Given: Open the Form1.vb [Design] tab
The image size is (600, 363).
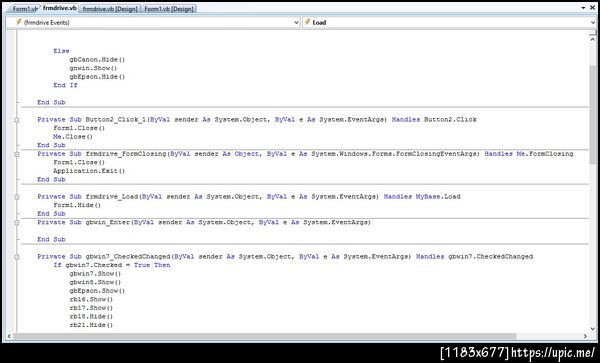Looking at the screenshot, I should click(169, 8).
